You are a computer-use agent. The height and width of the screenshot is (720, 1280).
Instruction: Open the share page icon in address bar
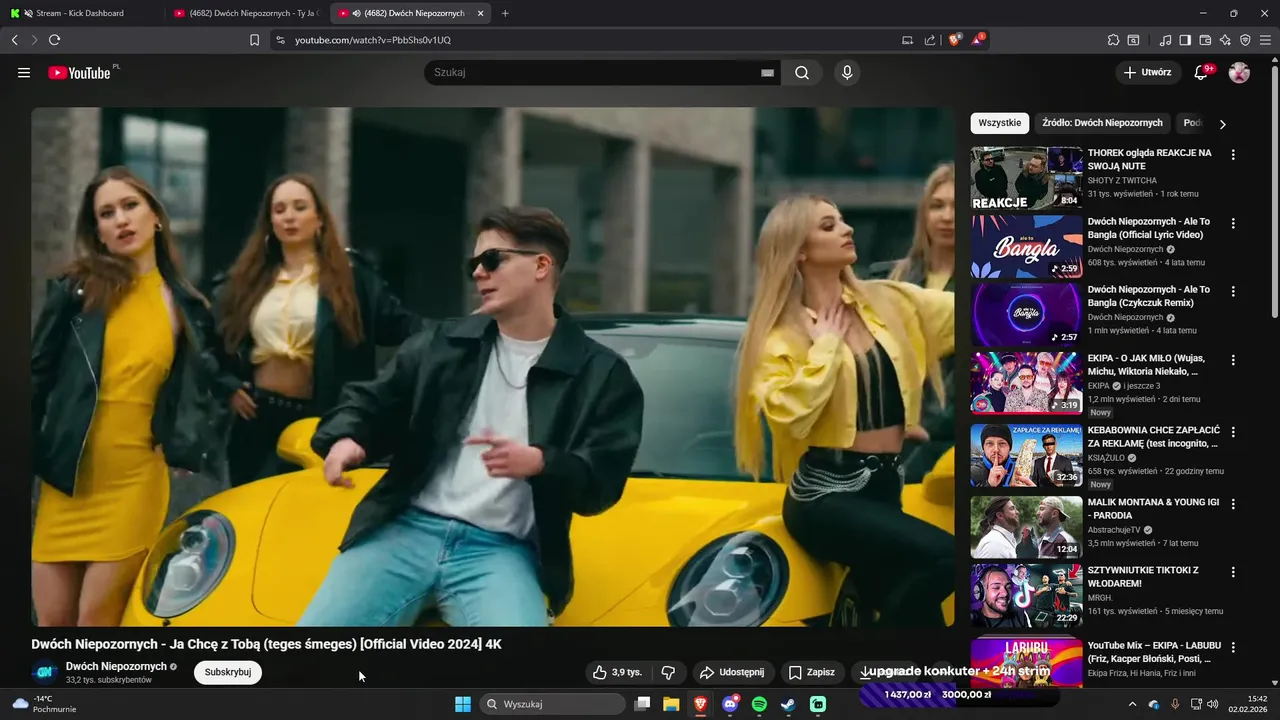click(930, 40)
